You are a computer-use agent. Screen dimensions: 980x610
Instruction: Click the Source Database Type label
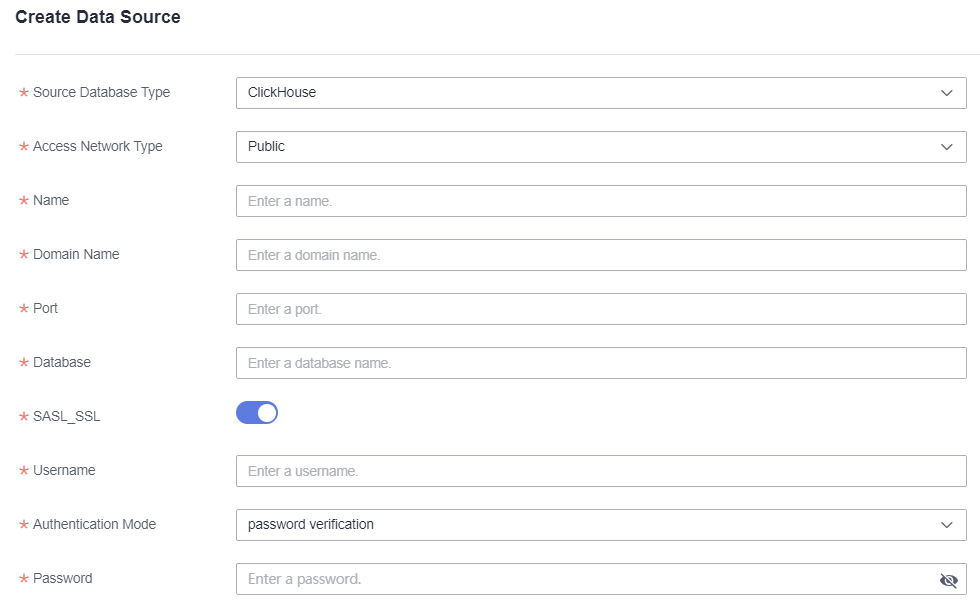pos(101,93)
